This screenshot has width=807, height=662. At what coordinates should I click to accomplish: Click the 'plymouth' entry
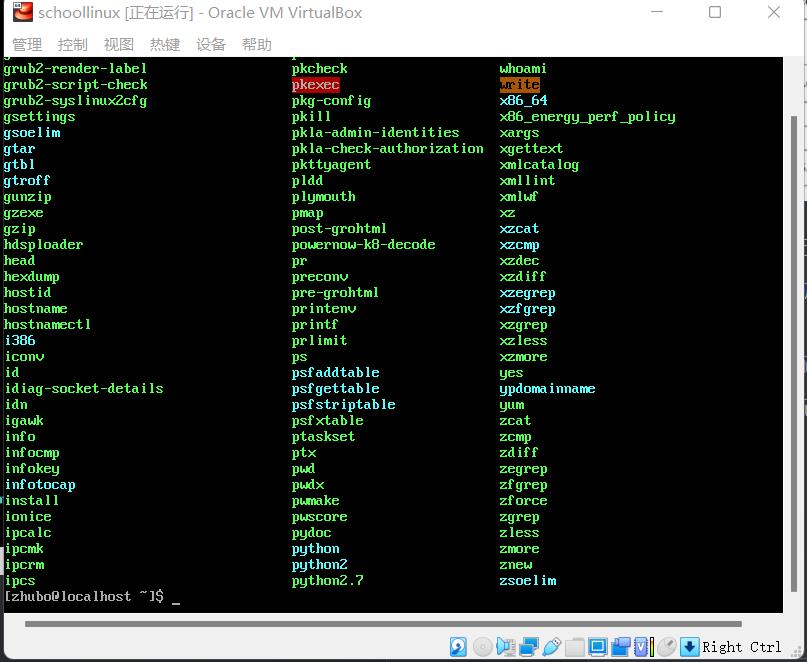pos(323,197)
